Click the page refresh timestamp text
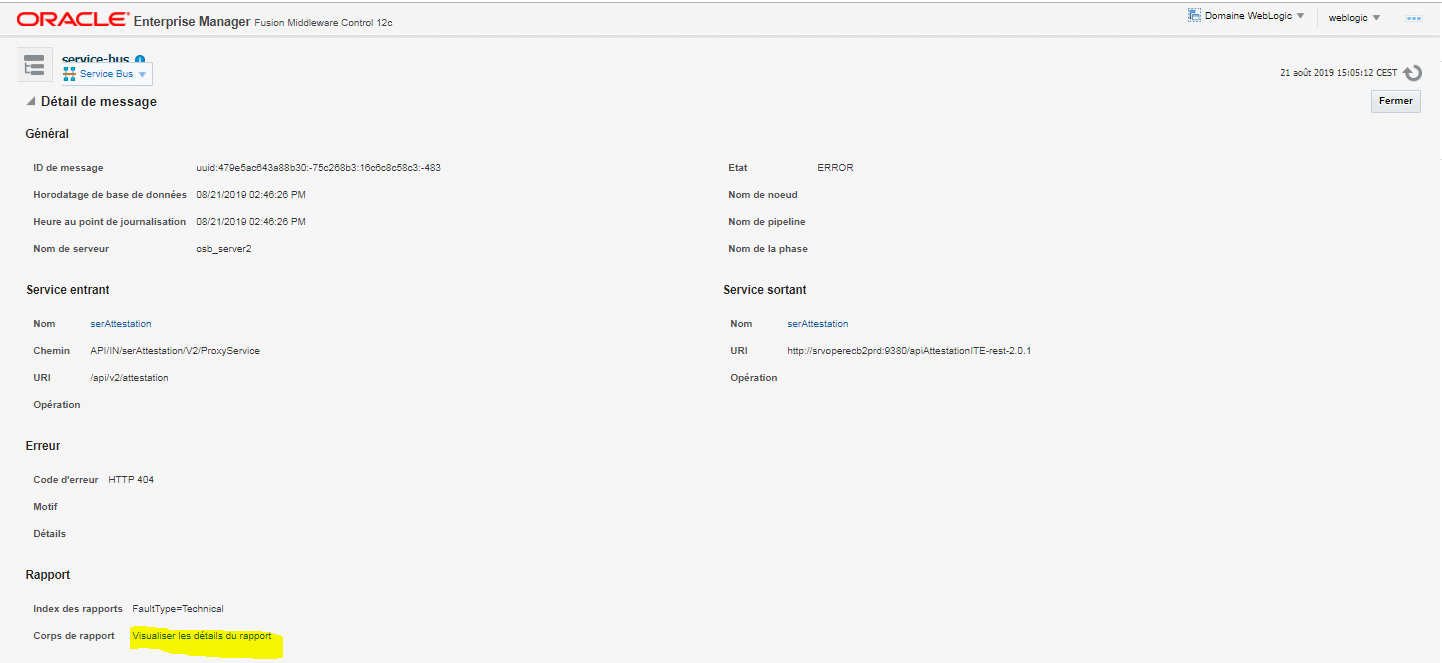The image size is (1442, 663). click(1338, 73)
